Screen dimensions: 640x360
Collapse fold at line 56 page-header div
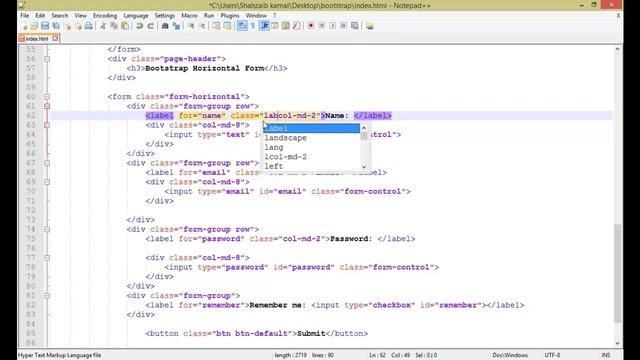tap(47, 59)
